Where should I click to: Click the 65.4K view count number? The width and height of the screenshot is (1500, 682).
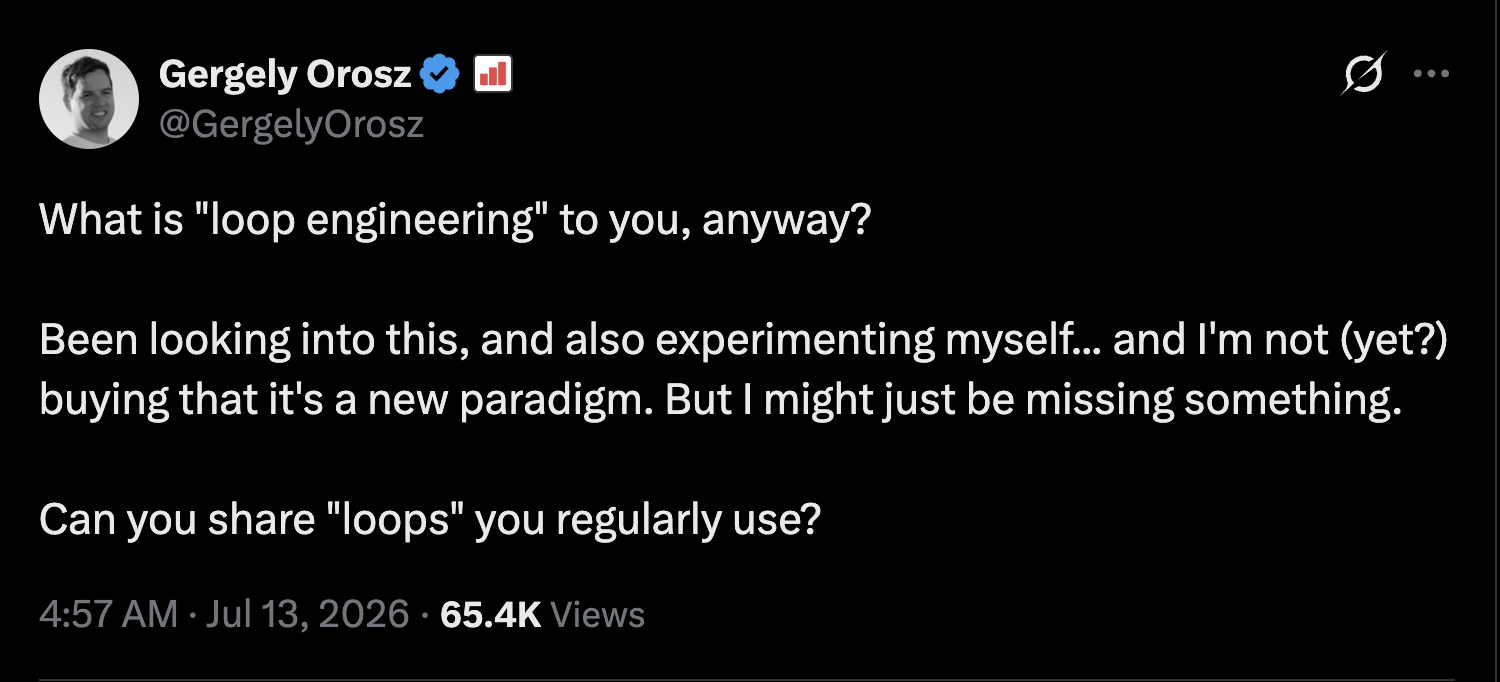click(490, 614)
